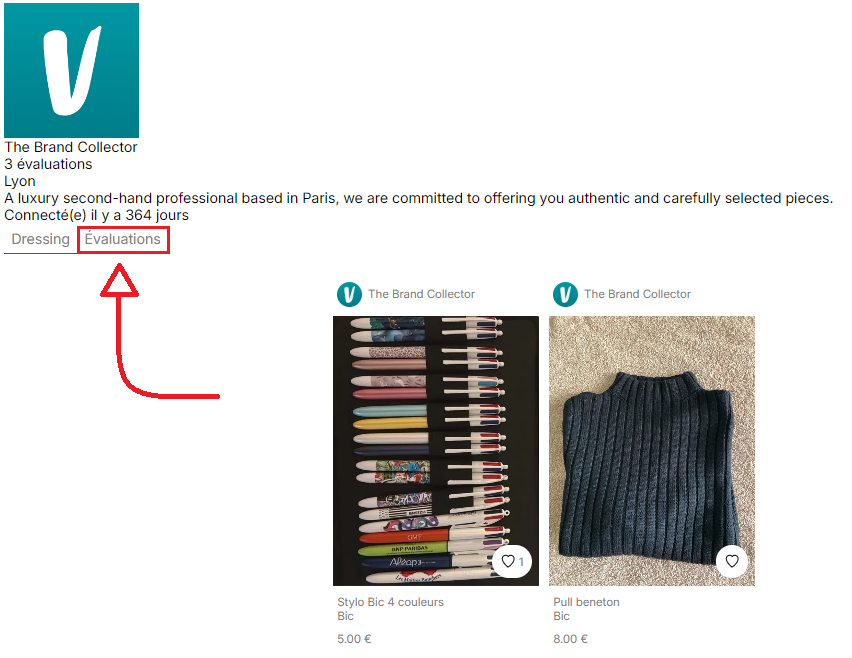Viewport: 852px width, 658px height.
Task: Click the 8.00 € price
Action: (x=571, y=639)
